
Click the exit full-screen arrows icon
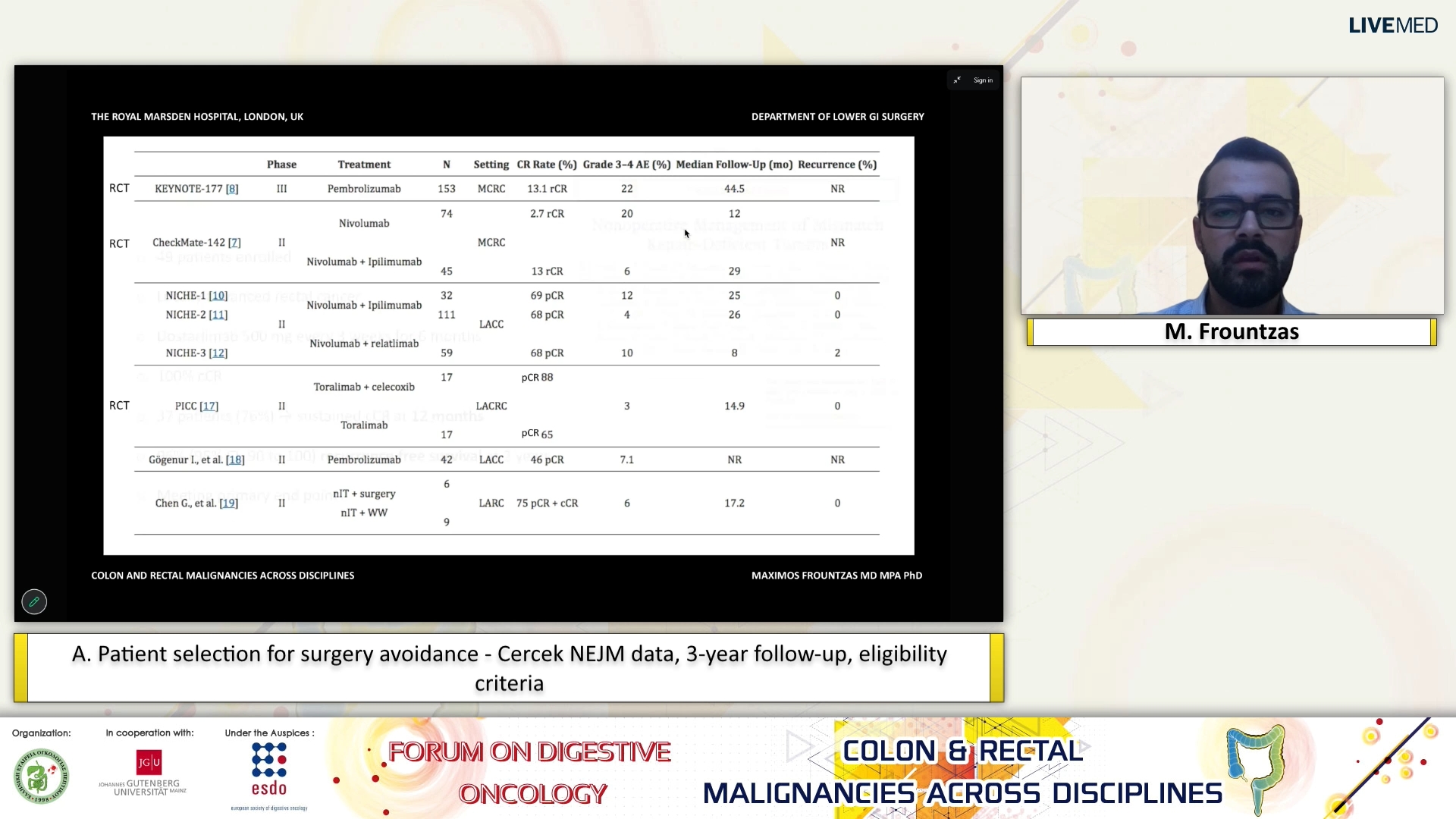point(957,80)
